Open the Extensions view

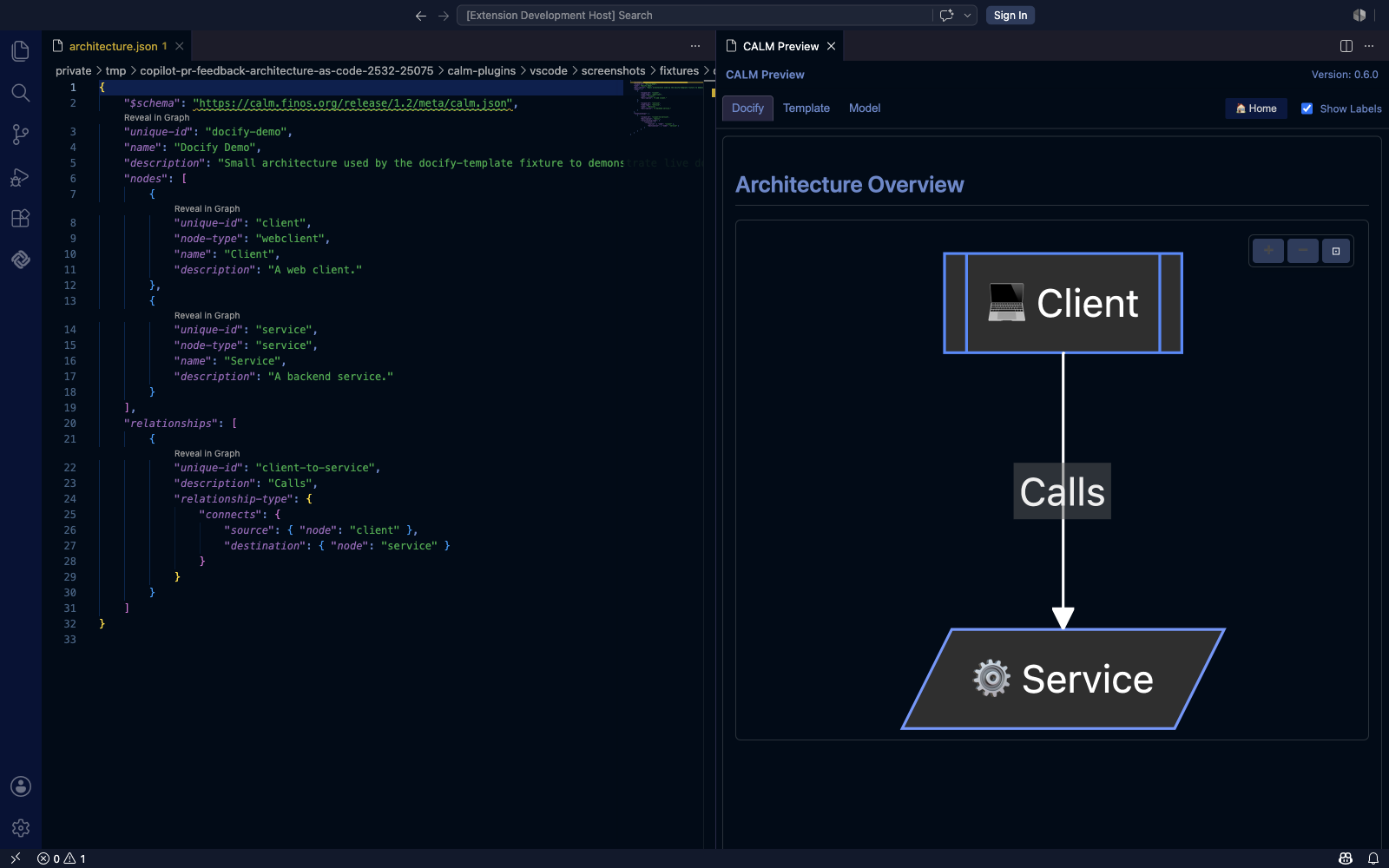pyautogui.click(x=21, y=219)
